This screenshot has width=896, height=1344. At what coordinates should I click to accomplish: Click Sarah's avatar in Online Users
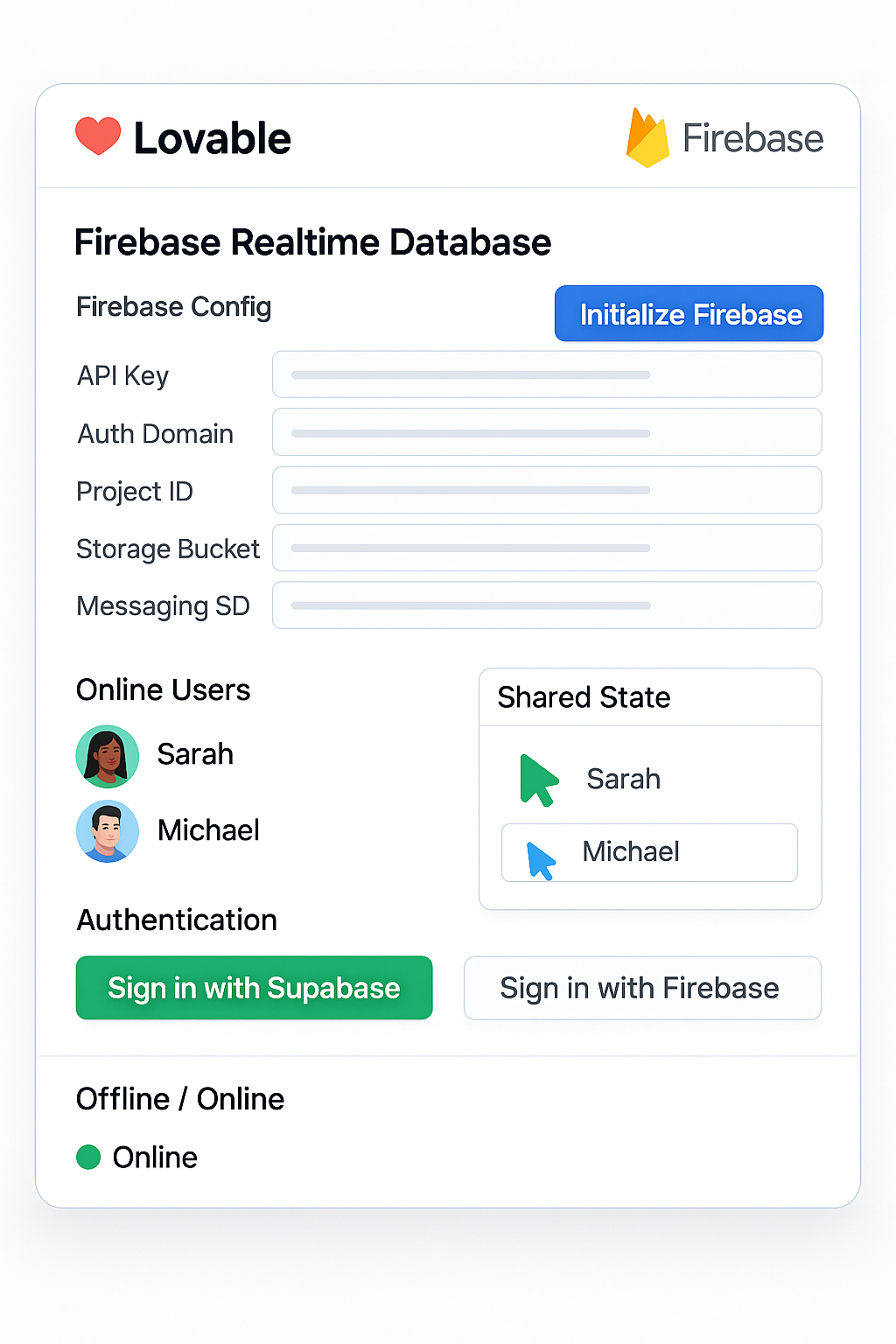click(108, 756)
